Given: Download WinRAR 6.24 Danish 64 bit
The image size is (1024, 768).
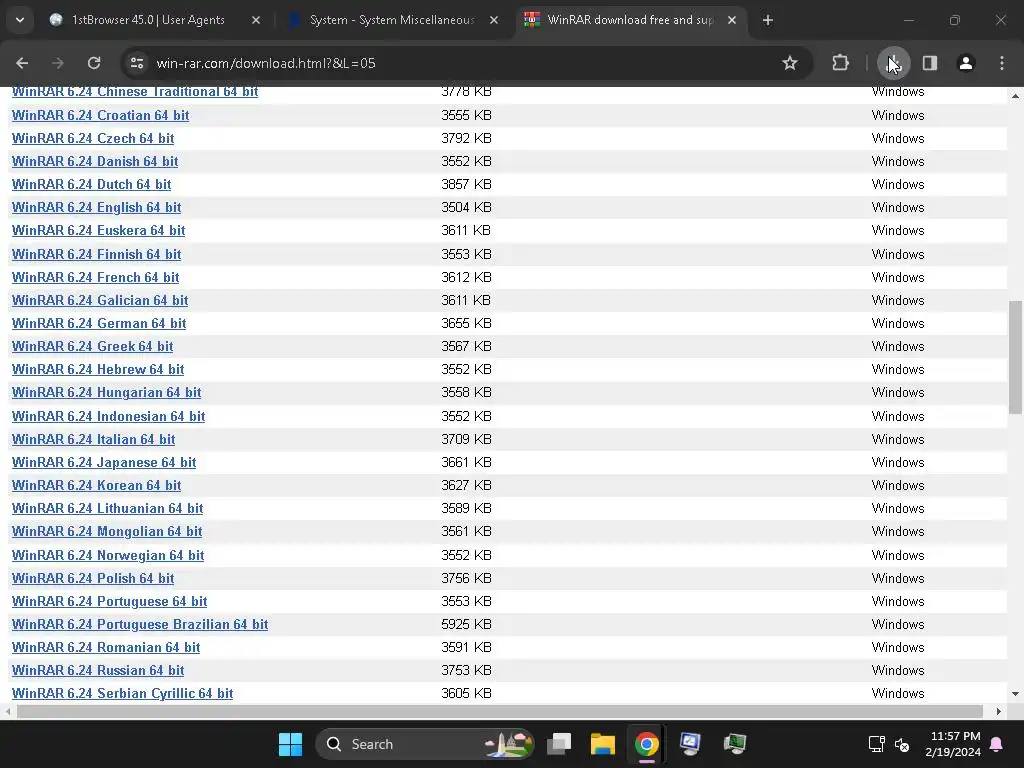Looking at the screenshot, I should 95,161.
